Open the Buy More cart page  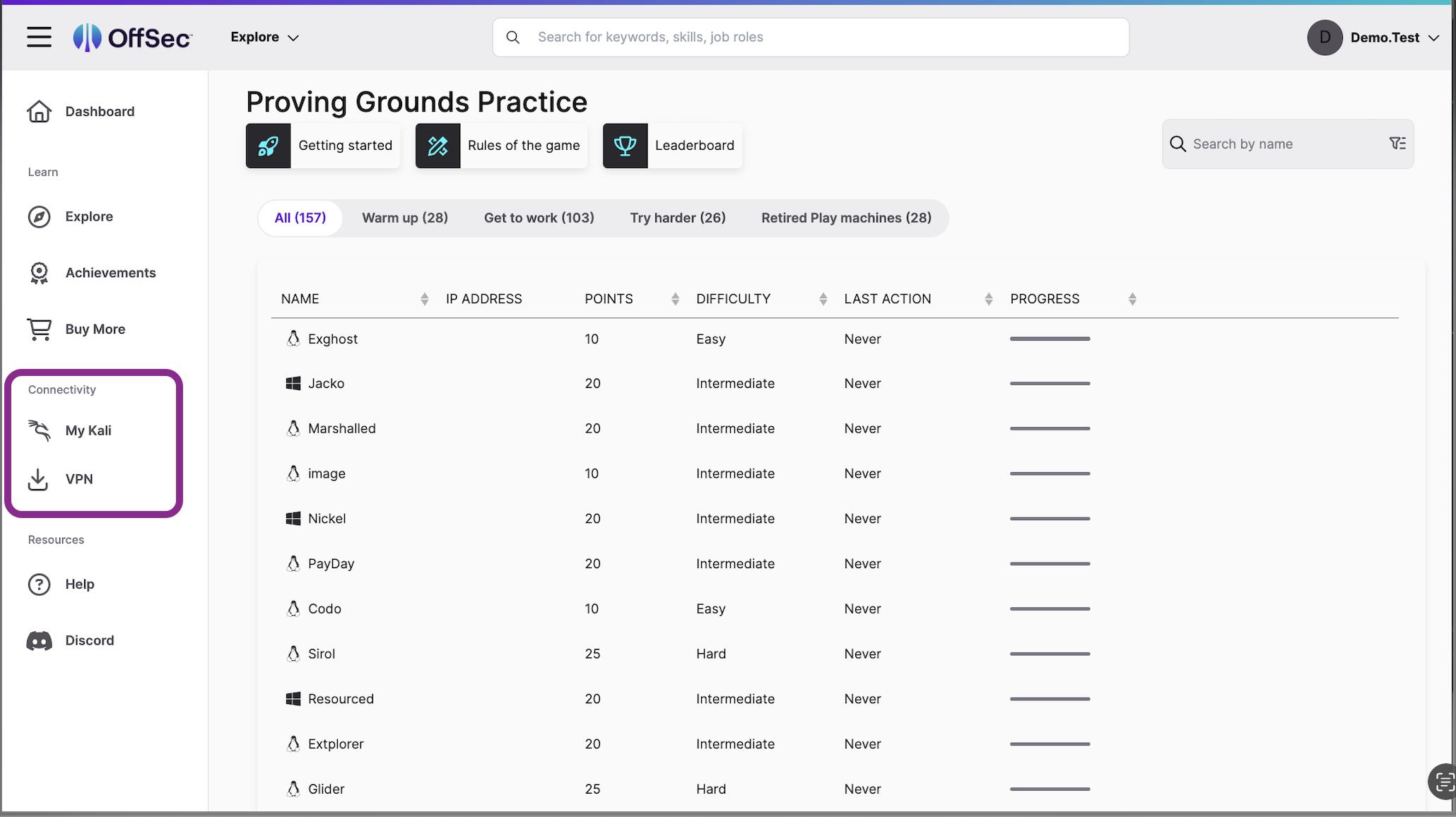tap(95, 329)
